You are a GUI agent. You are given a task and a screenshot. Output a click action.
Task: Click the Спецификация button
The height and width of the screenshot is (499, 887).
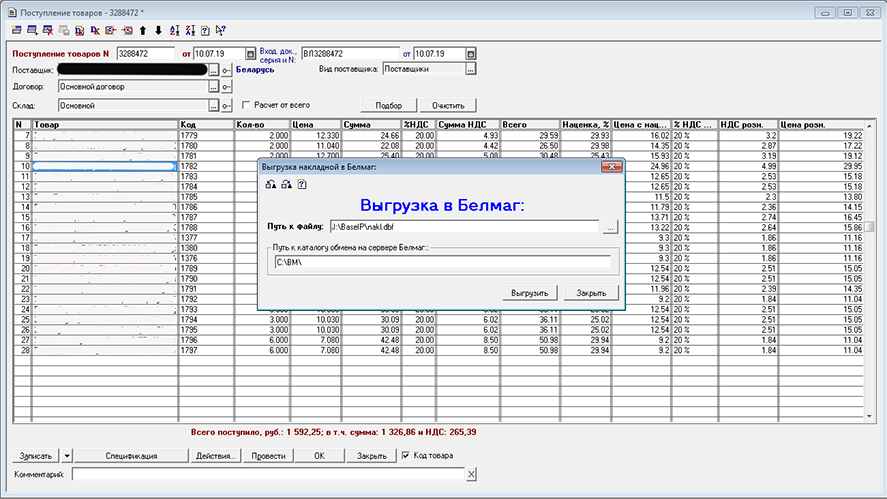coord(132,456)
